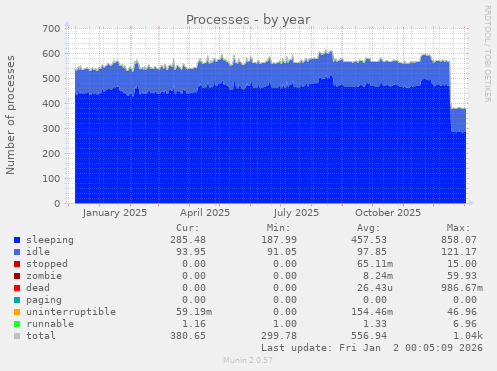
Task: Select the 'zombie' legend label
Action: (x=44, y=276)
